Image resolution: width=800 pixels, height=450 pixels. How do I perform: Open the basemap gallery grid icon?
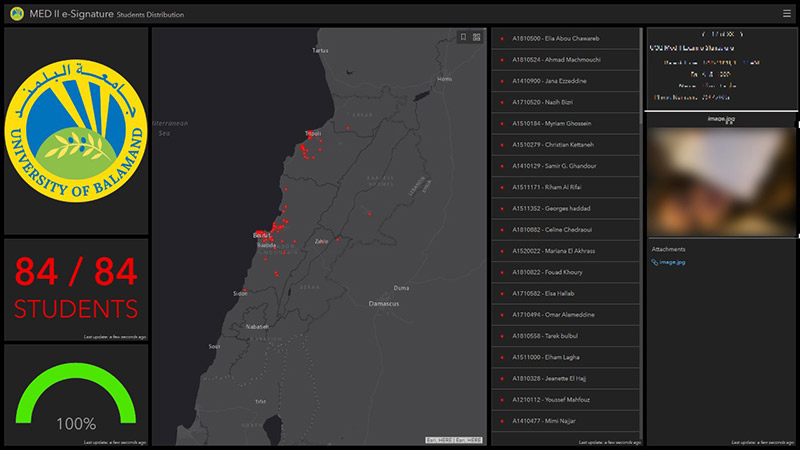coord(477,37)
